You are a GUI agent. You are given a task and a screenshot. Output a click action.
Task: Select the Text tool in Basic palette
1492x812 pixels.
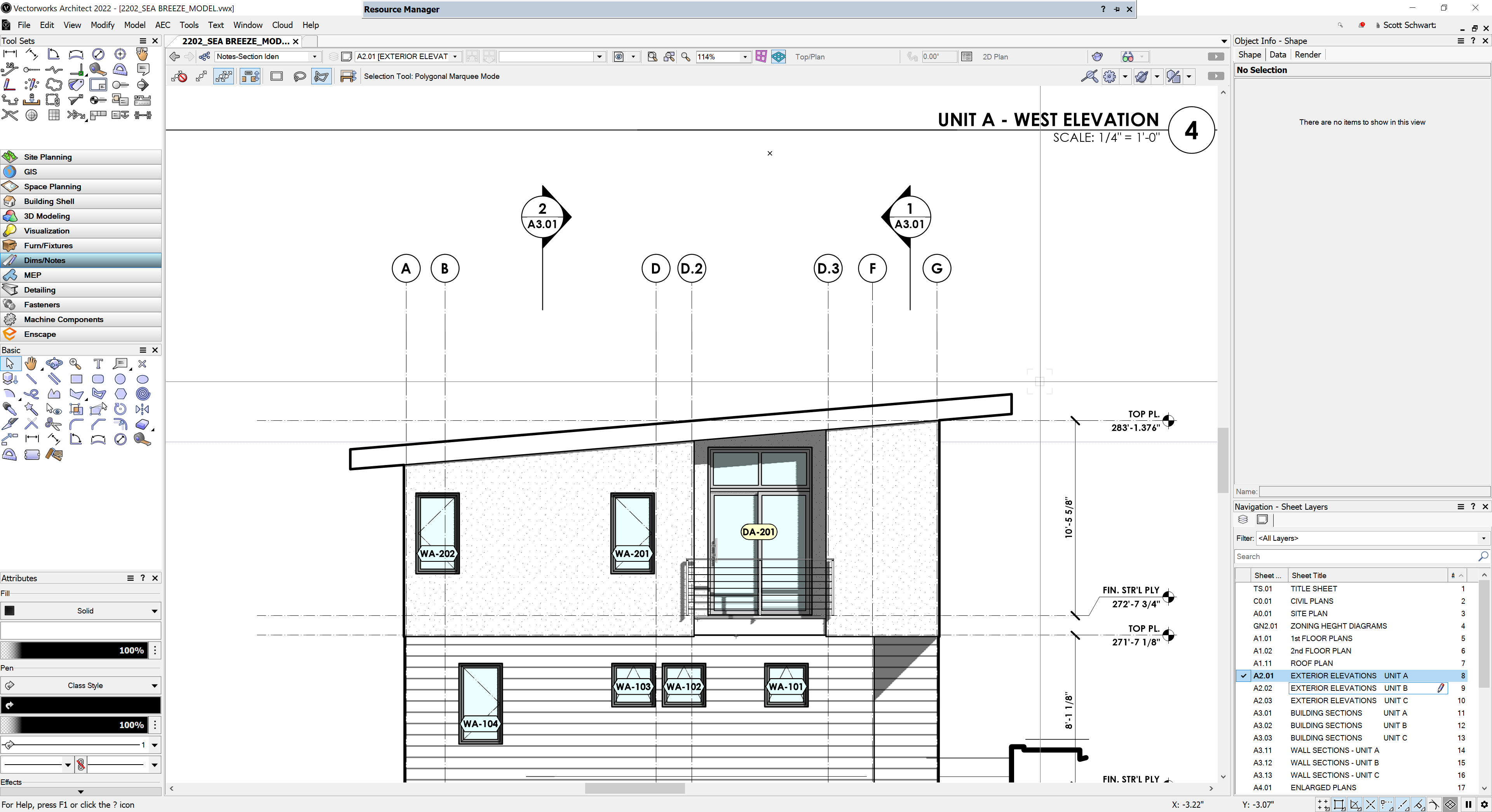(98, 364)
